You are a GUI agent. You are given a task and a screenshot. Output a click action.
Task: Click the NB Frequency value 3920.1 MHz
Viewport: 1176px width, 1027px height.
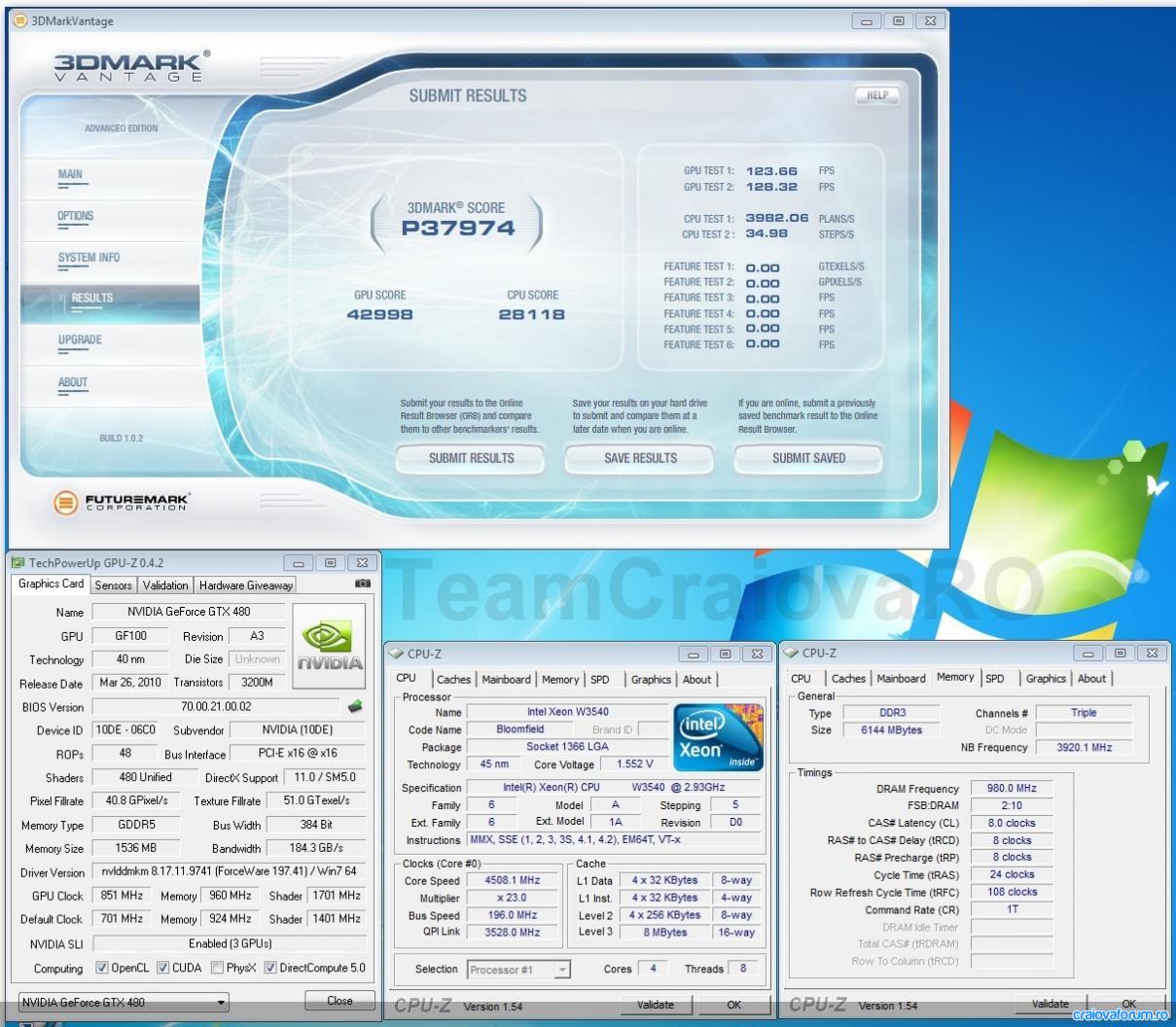(x=1084, y=748)
